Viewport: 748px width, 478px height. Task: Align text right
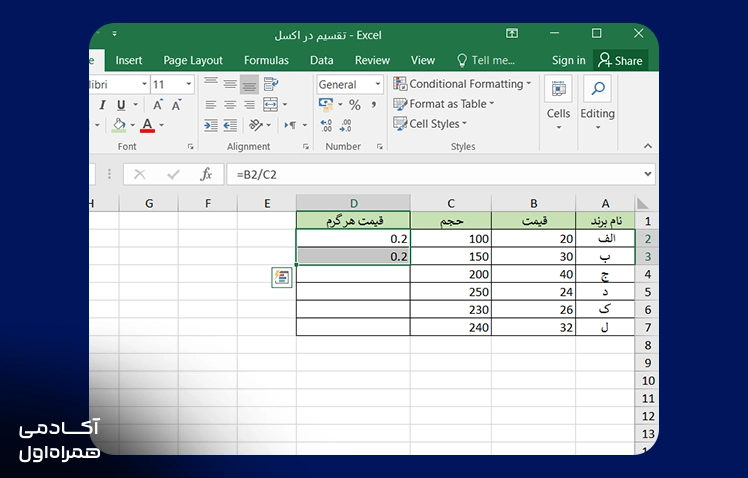[249, 105]
